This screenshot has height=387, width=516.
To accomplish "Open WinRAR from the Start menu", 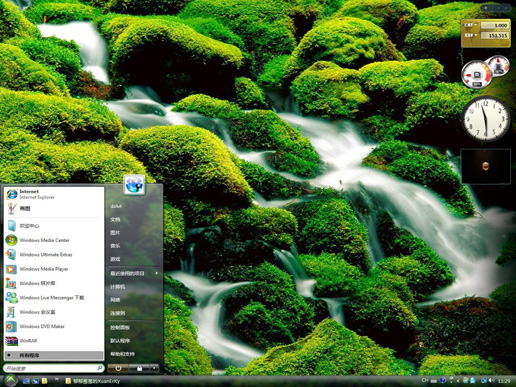I will (x=53, y=341).
